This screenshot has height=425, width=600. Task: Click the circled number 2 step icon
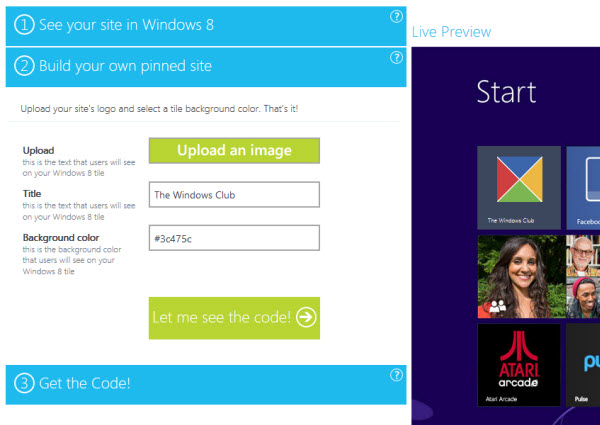pyautogui.click(x=24, y=66)
